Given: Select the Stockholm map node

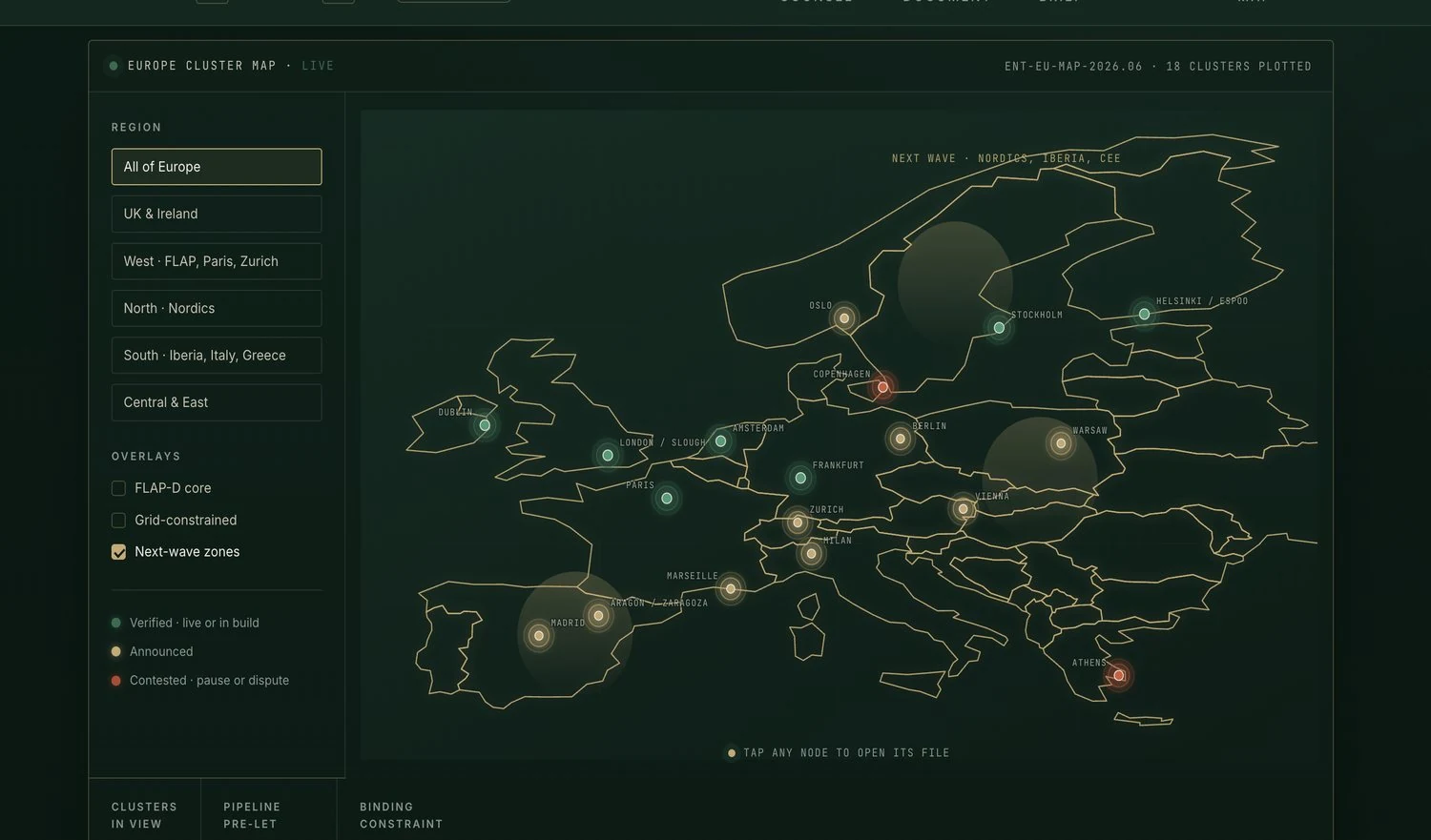Looking at the screenshot, I should click(x=999, y=328).
